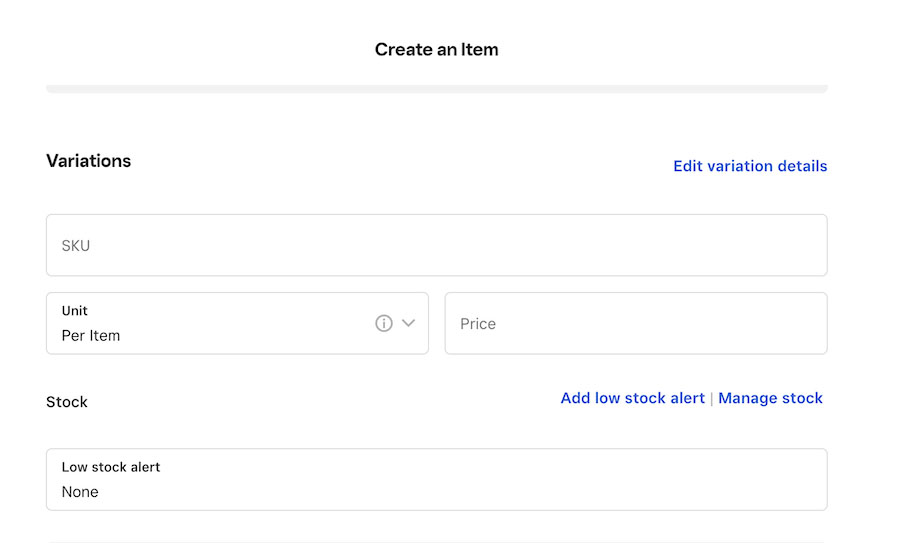
Task: Click the SKU placeholder text
Action: click(x=76, y=246)
